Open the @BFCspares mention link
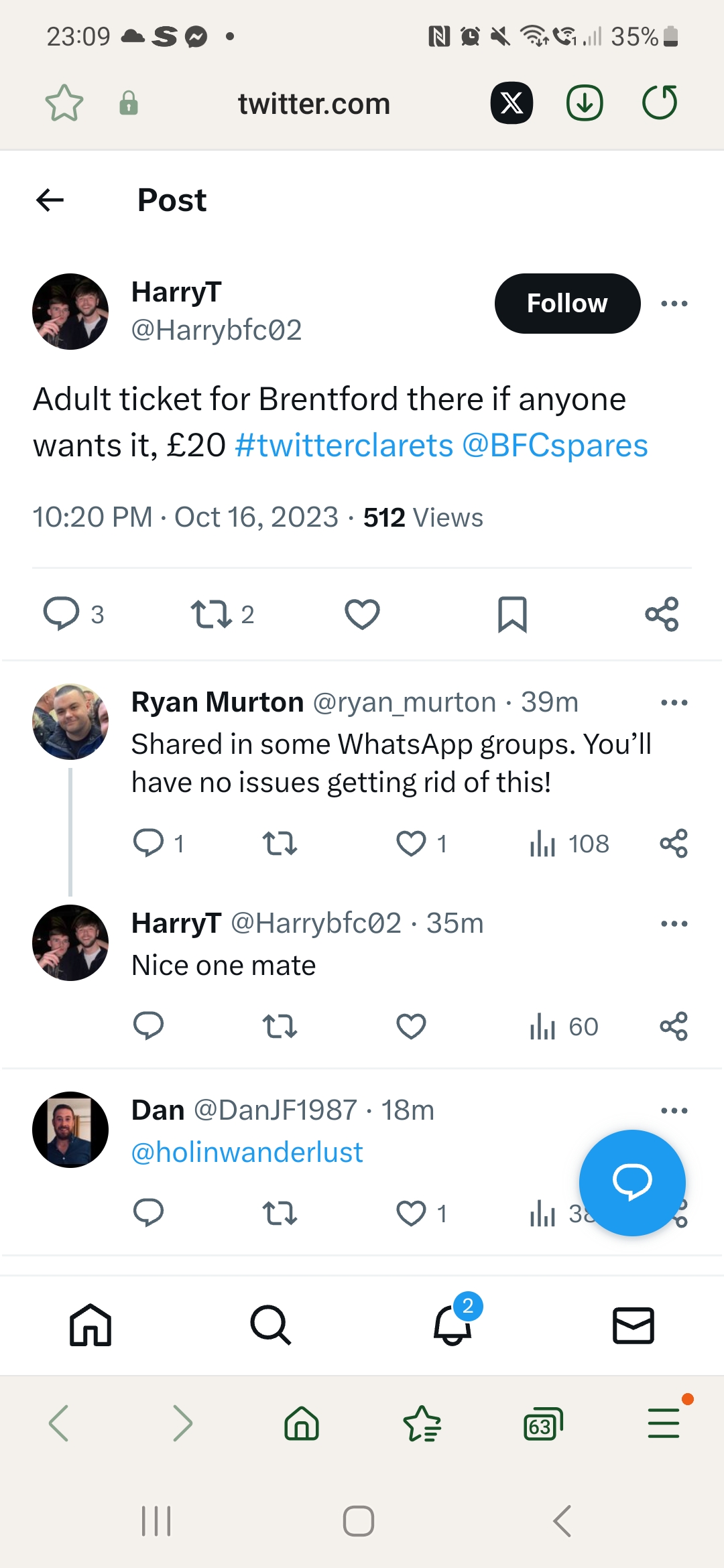This screenshot has height=1568, width=724. (555, 446)
